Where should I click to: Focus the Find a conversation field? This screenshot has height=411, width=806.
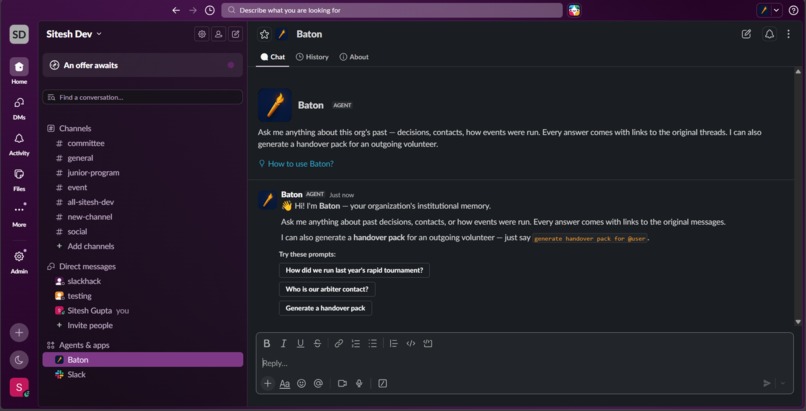click(142, 97)
